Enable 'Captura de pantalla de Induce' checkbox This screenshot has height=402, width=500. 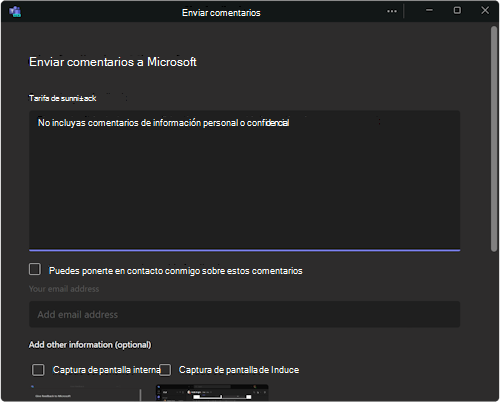(x=165, y=370)
